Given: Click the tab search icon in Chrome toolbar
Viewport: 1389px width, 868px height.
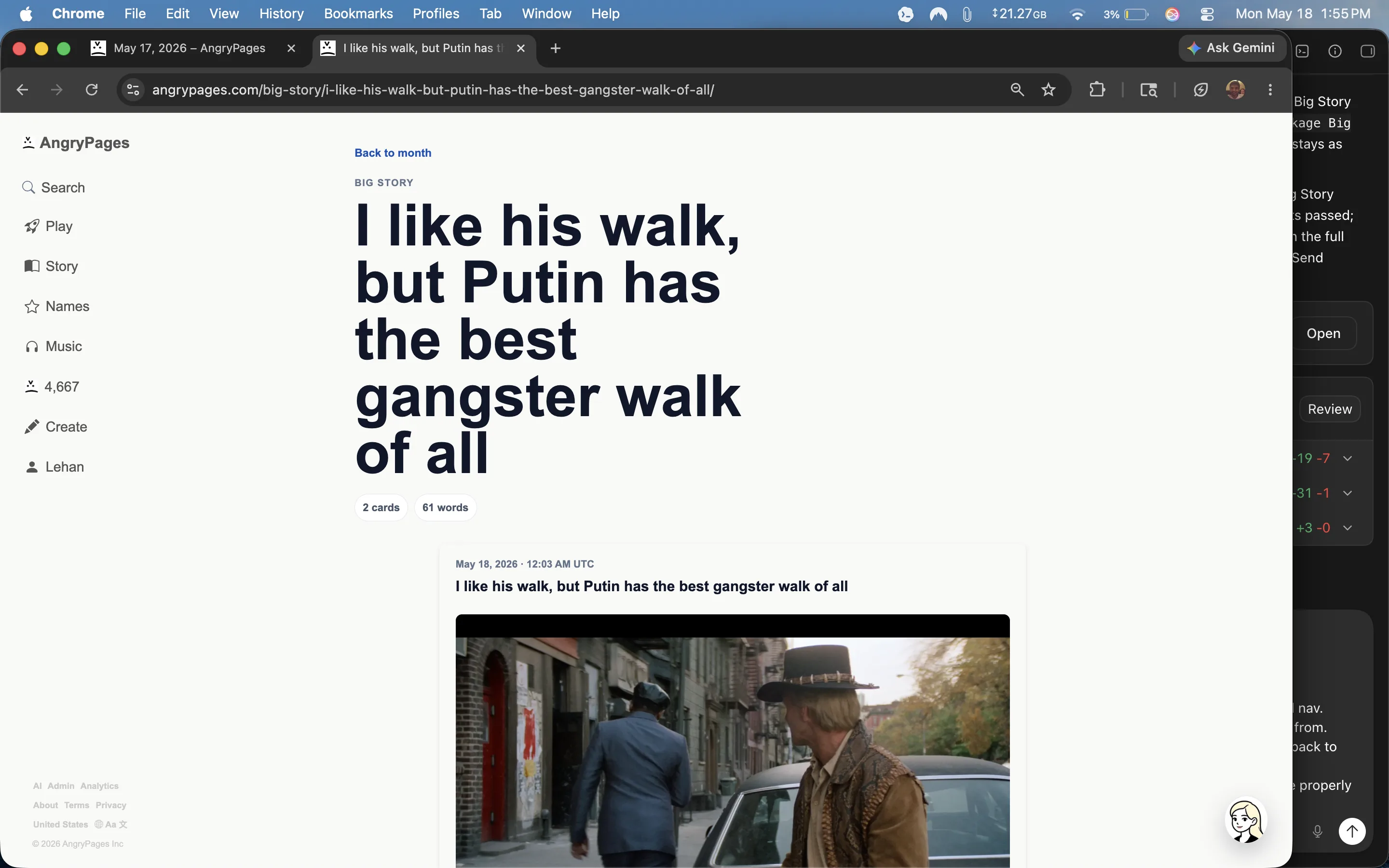Looking at the screenshot, I should click(1148, 90).
